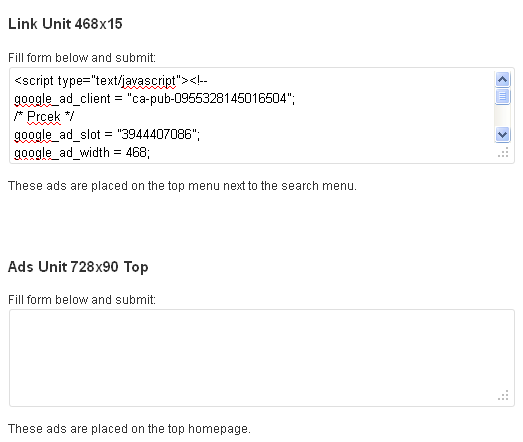This screenshot has width=523, height=442.
Task: Click first 'Fill form below and submit' label
Action: (x=82, y=58)
